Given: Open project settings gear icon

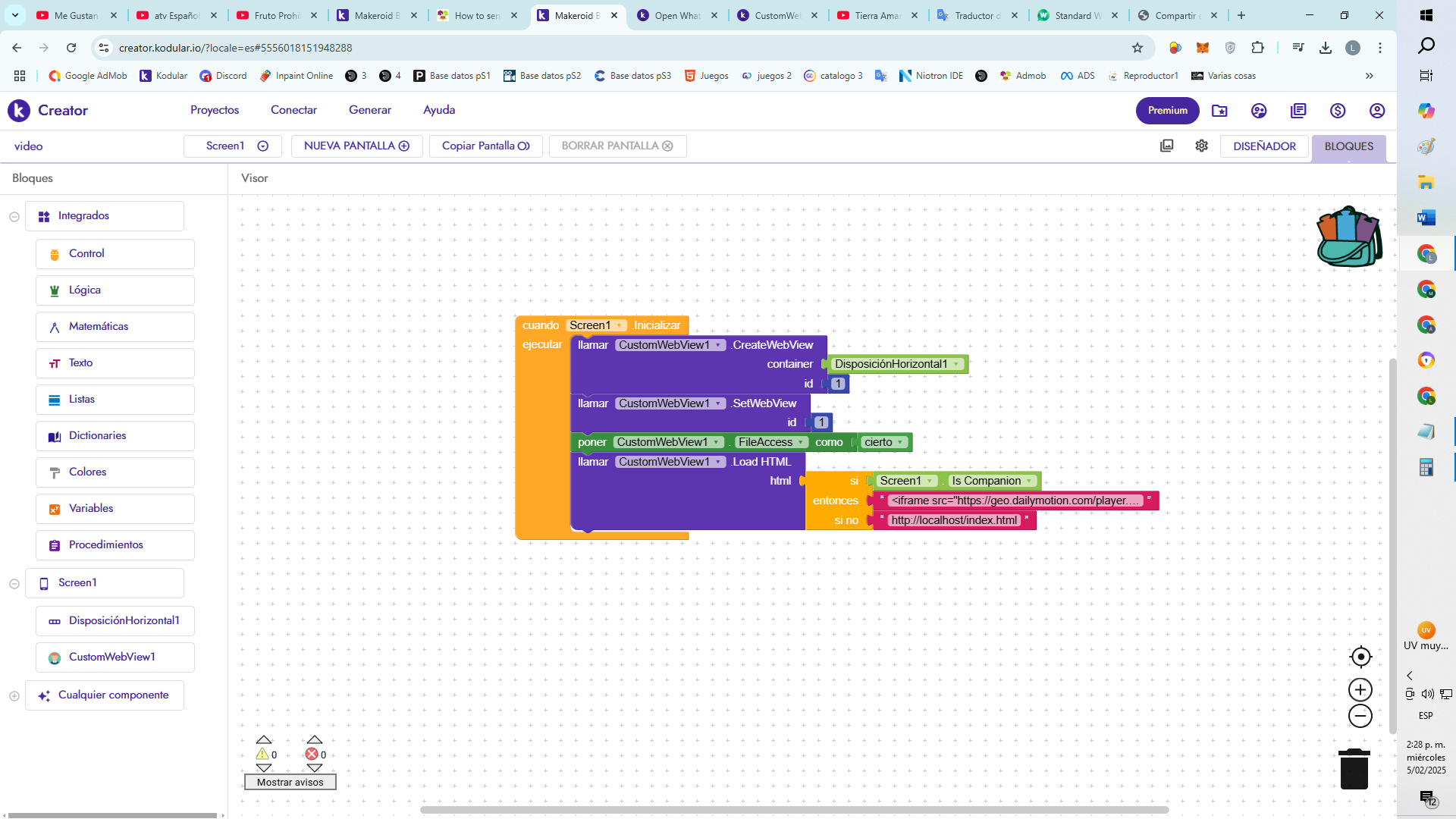Looking at the screenshot, I should 1201,146.
